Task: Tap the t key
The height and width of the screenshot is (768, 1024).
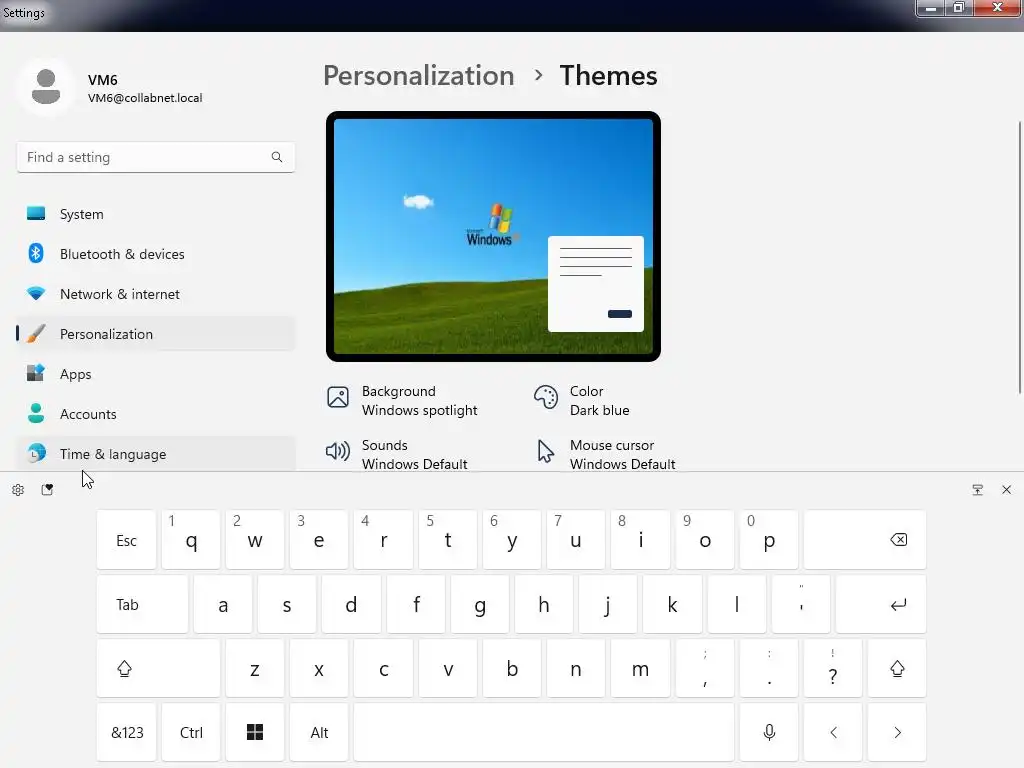Action: (x=447, y=540)
